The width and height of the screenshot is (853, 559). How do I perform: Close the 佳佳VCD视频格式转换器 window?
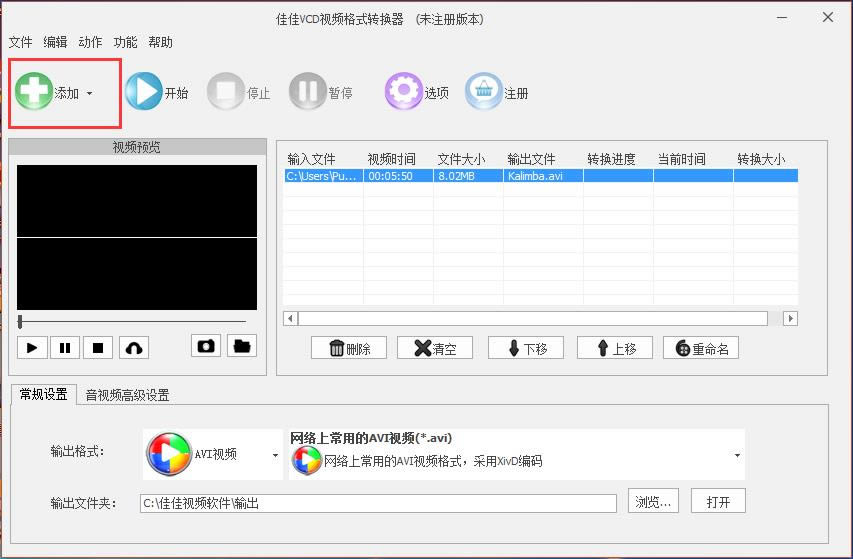click(x=828, y=17)
